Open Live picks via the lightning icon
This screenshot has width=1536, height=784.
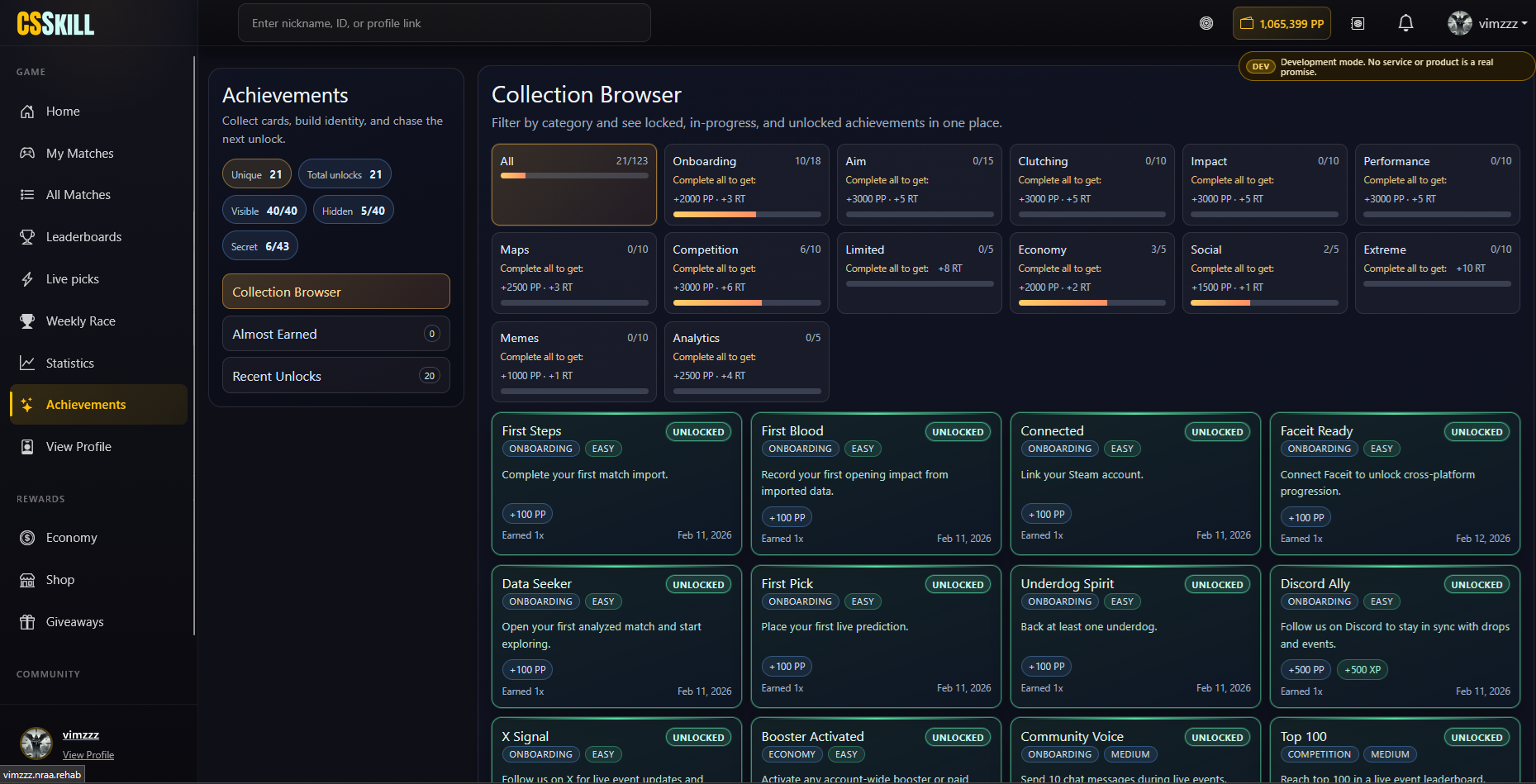pos(70,278)
